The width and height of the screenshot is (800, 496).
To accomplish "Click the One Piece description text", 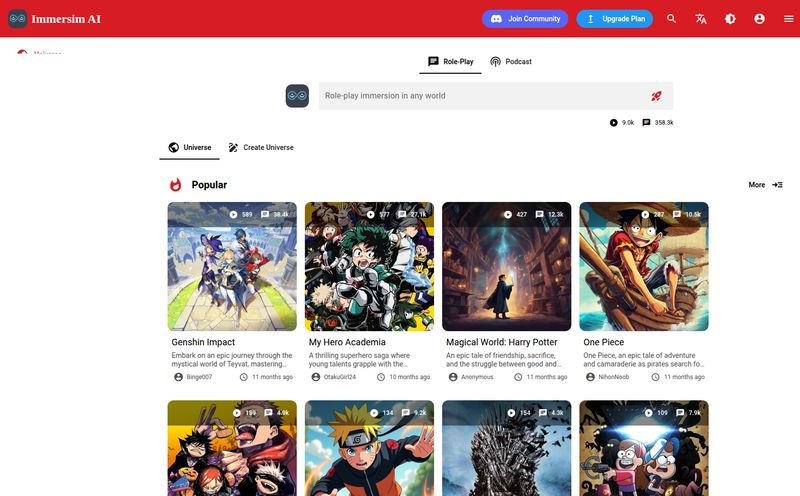I will coord(643,360).
